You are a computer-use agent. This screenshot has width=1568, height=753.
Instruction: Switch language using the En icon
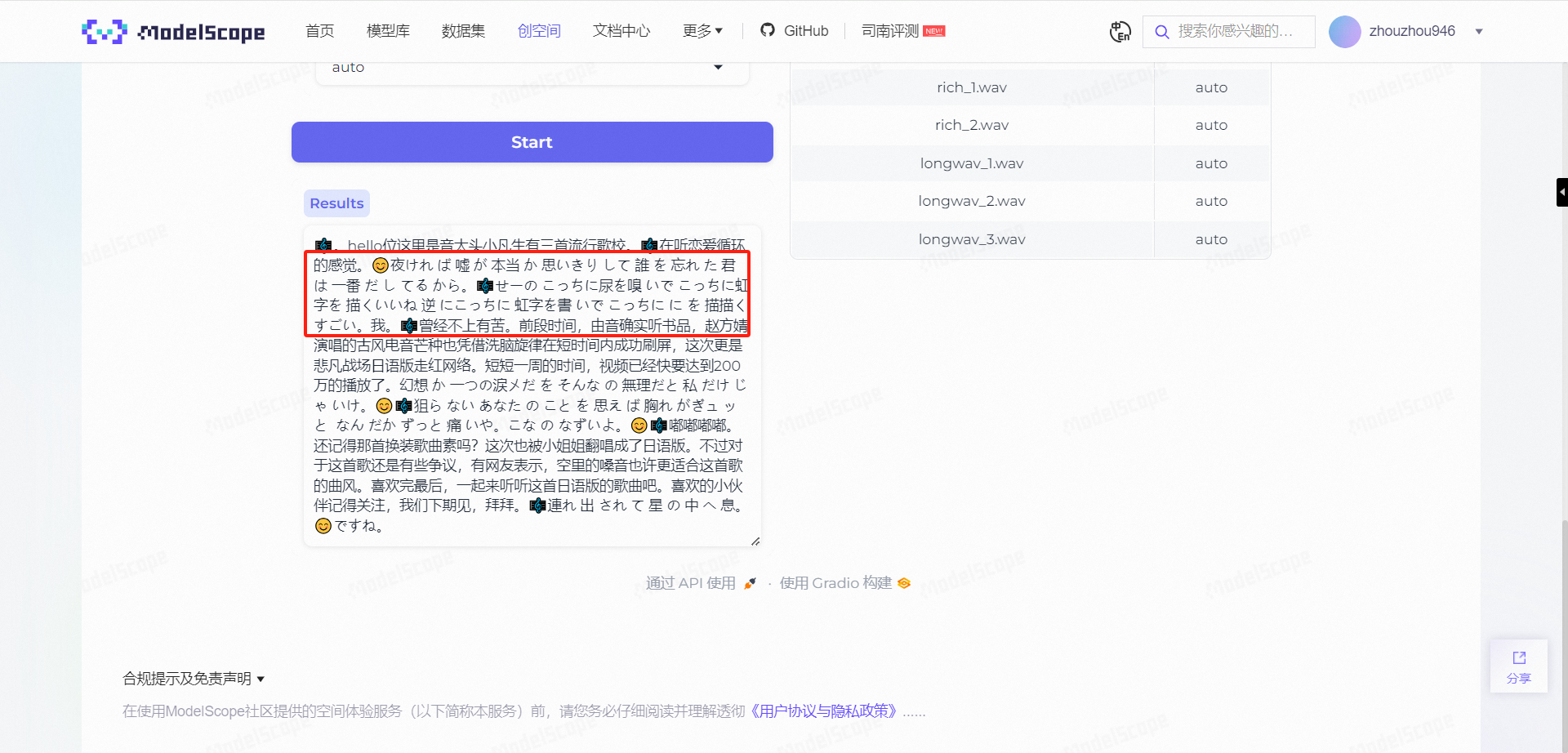pyautogui.click(x=1120, y=31)
